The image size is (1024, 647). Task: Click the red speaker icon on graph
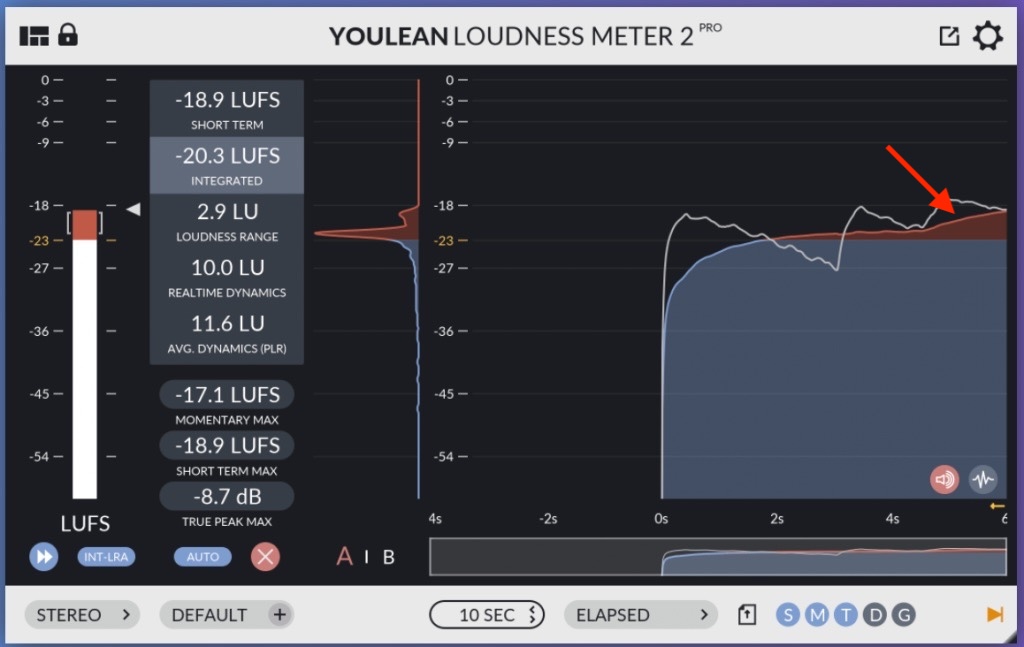(944, 480)
